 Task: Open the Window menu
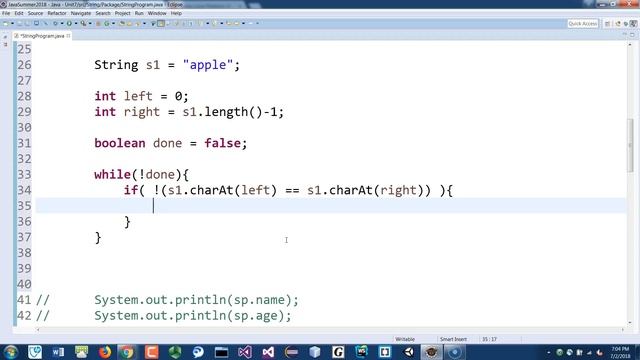(x=157, y=13)
